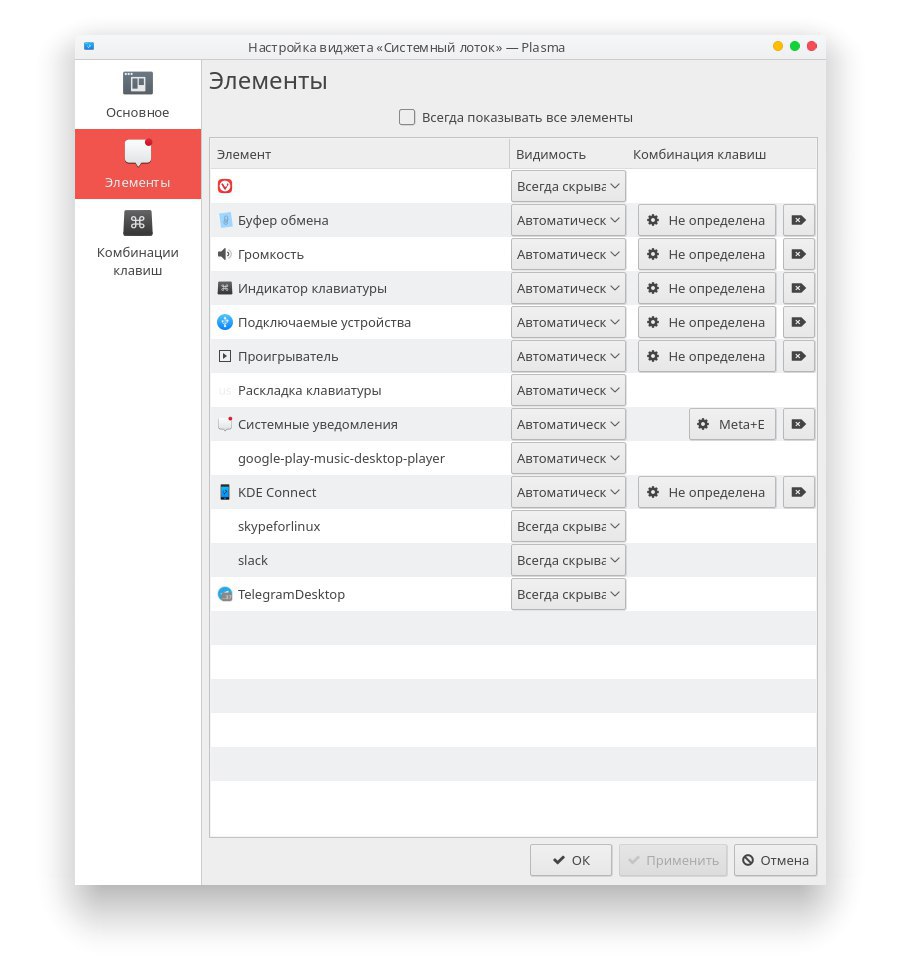The height and width of the screenshot is (970, 901).
Task: Set shortcut for Буфер обмена
Action: 707,220
